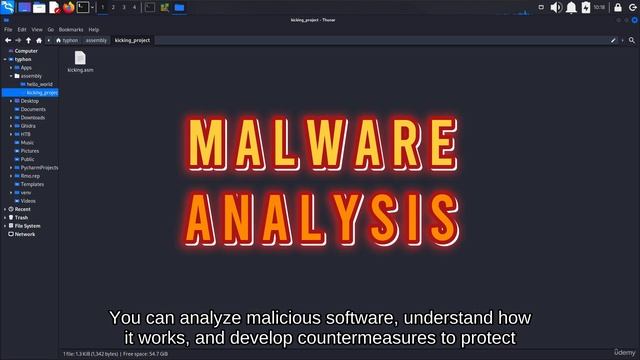Open the kicking.asm file

[x=80, y=62]
